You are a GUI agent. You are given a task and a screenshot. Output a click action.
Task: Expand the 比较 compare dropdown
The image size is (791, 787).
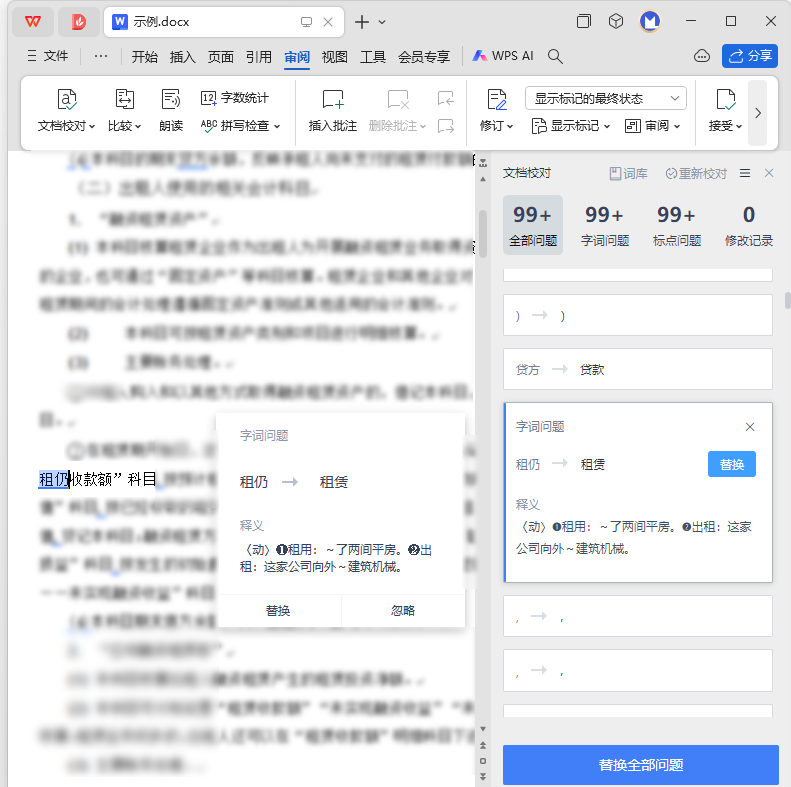click(x=138, y=126)
